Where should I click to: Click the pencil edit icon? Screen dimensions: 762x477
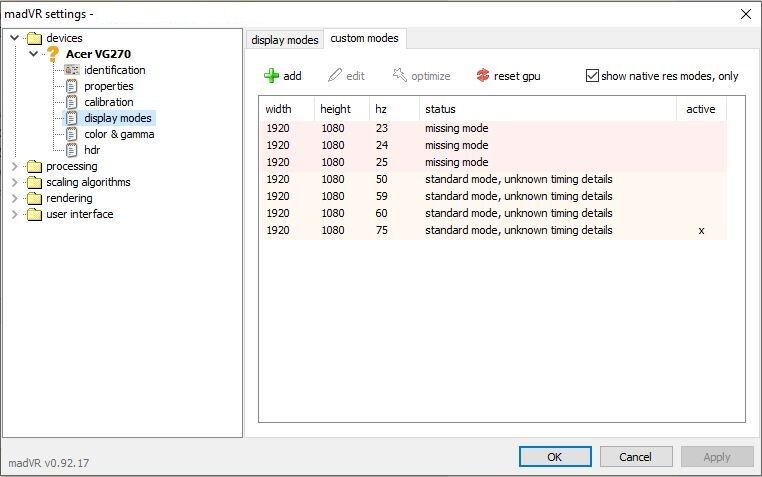pos(334,75)
